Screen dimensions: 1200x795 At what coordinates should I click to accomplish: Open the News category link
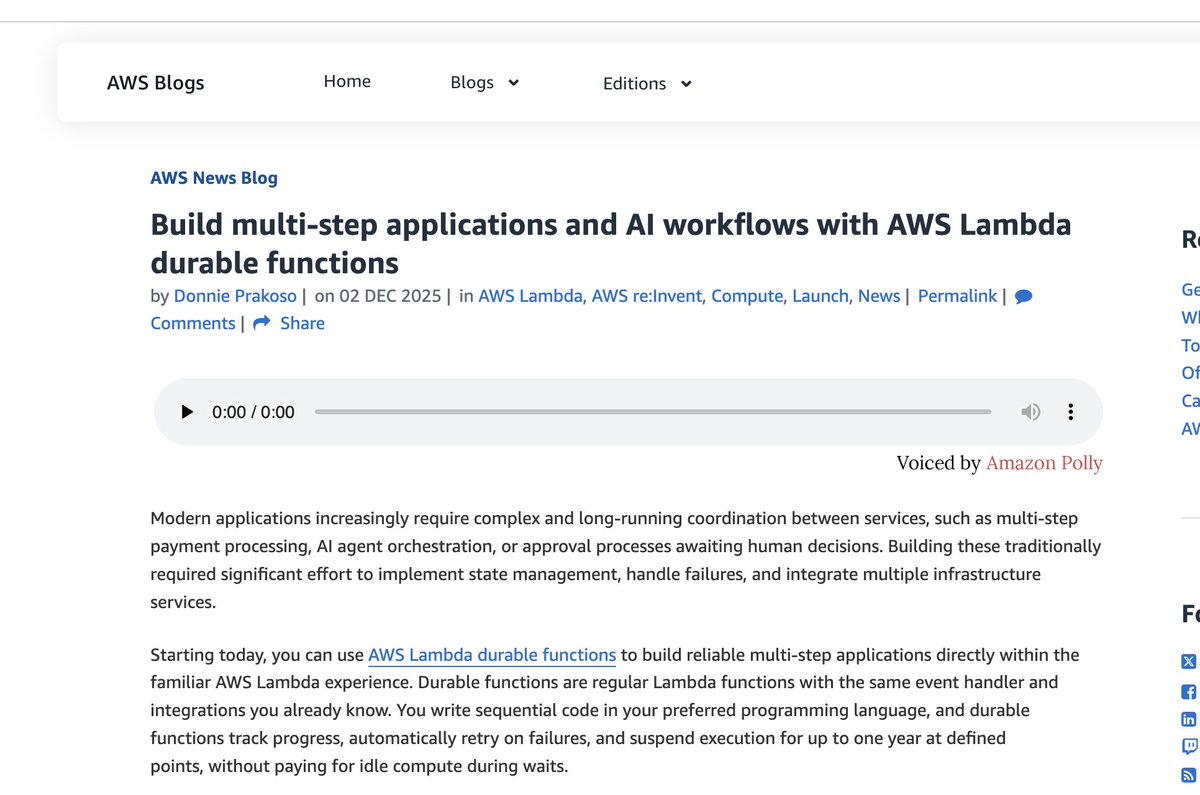(x=879, y=296)
